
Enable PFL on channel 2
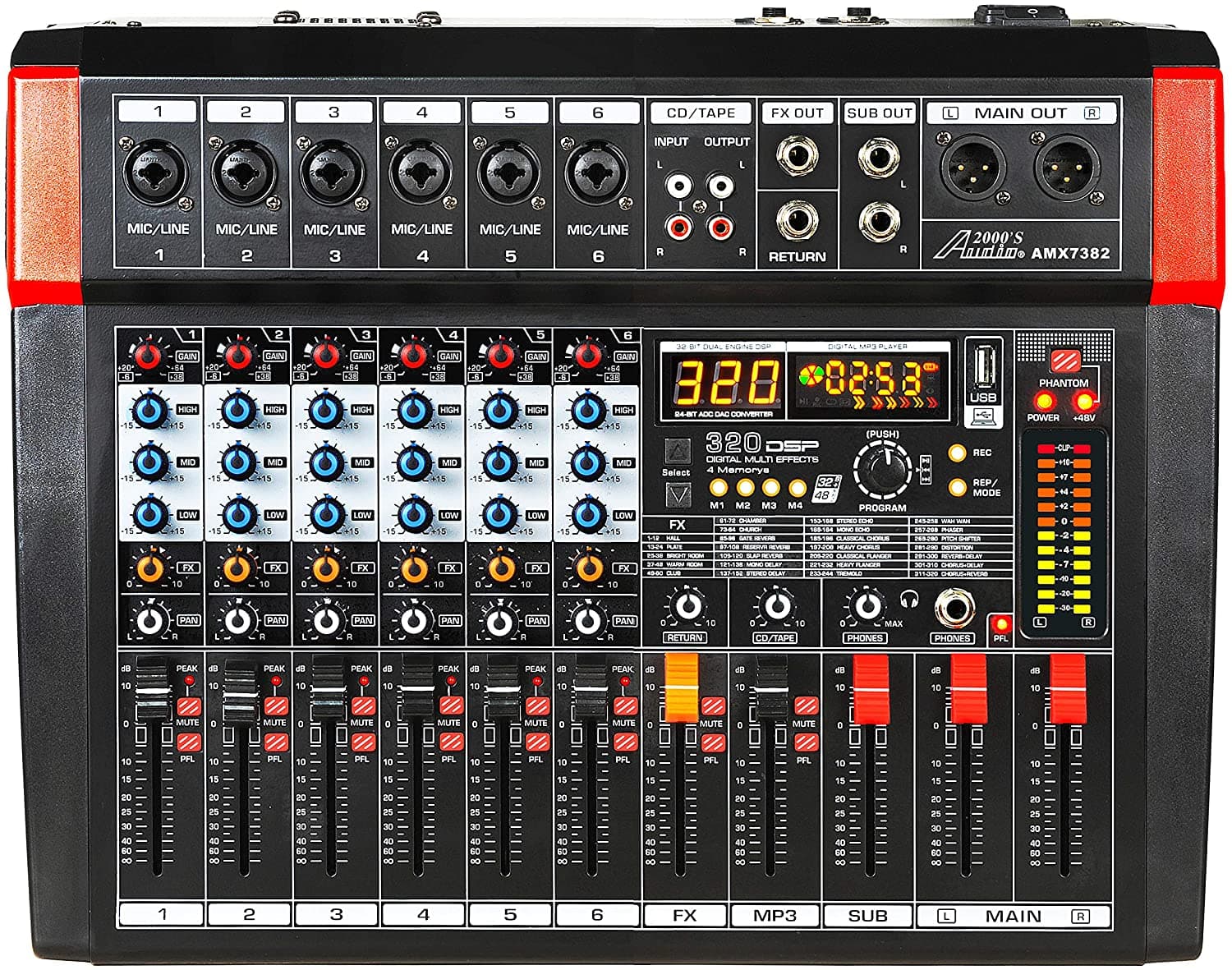(276, 742)
